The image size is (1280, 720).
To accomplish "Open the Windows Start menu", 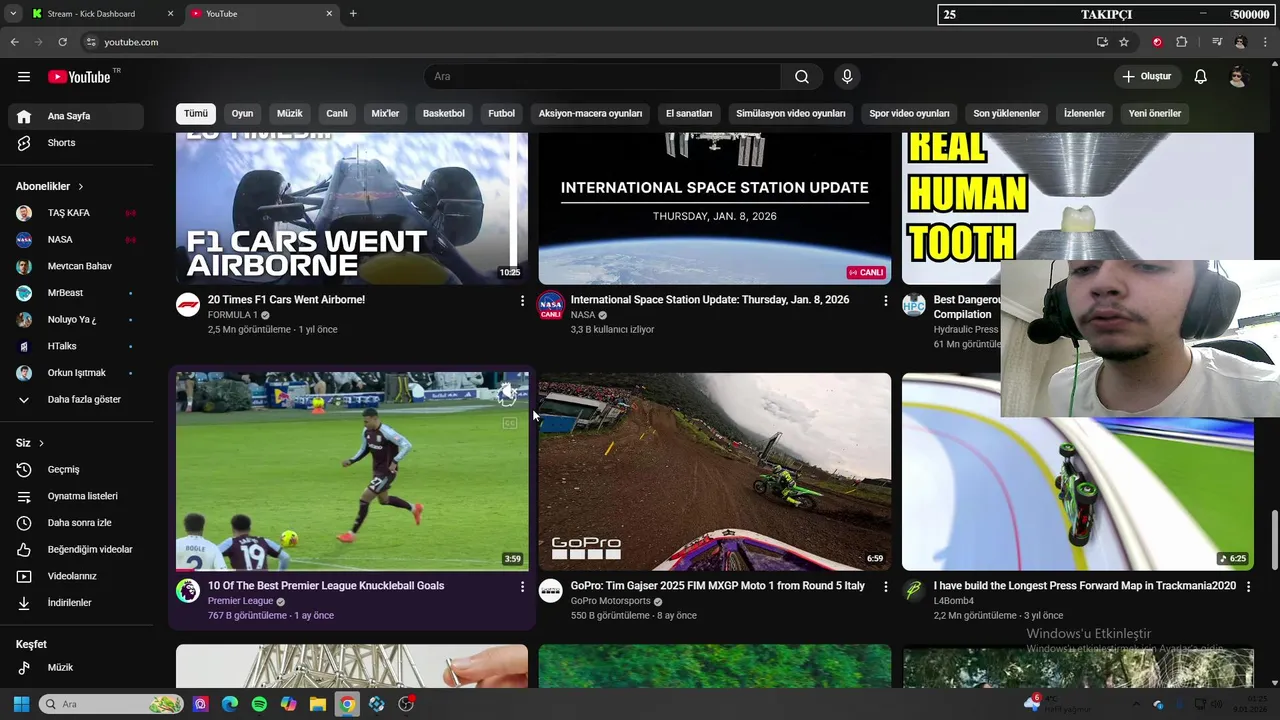I will pos(21,704).
